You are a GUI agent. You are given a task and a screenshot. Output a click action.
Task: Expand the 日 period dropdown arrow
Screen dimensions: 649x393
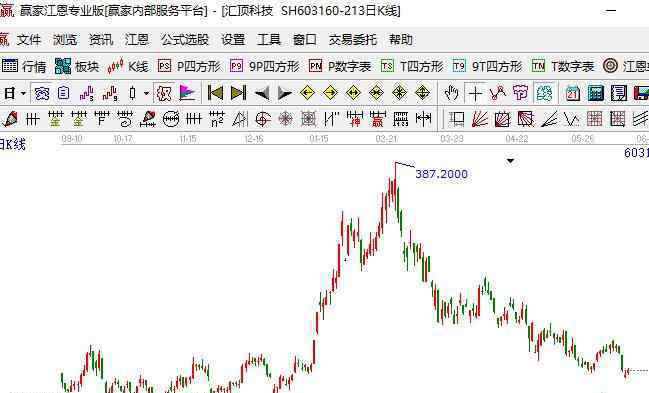(24, 94)
